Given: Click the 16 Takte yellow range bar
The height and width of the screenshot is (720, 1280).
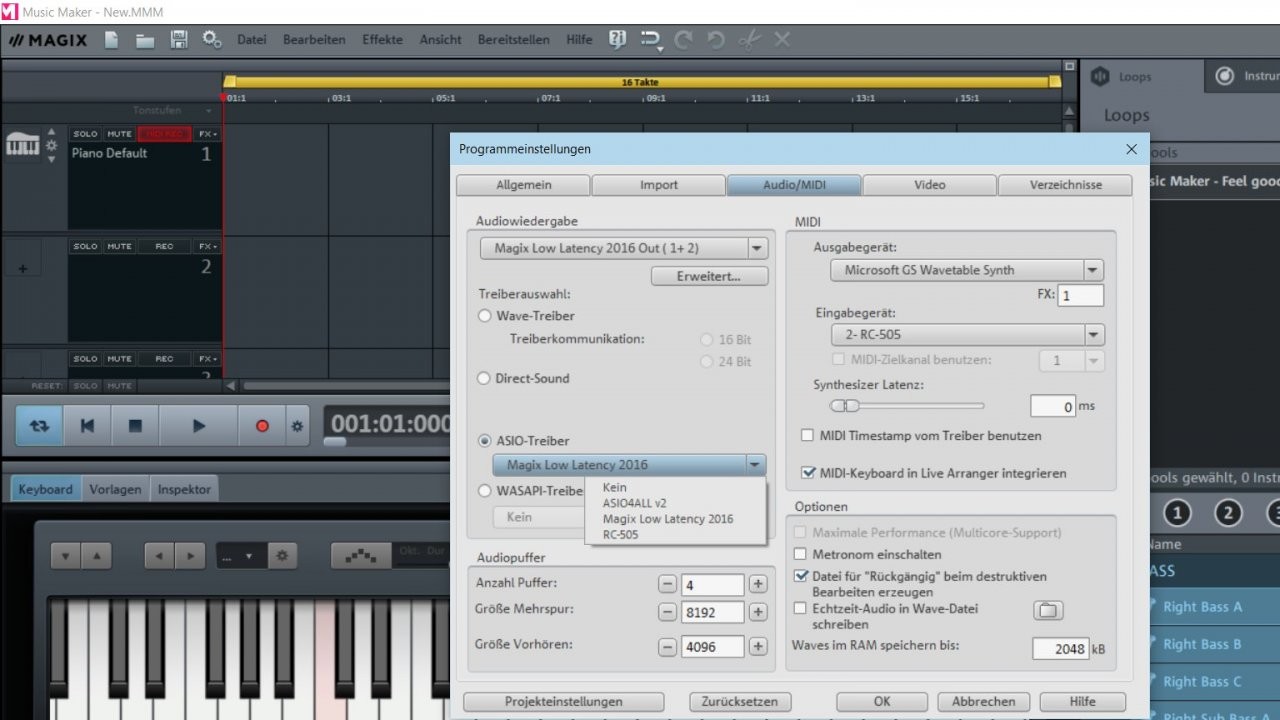Looking at the screenshot, I should point(640,82).
